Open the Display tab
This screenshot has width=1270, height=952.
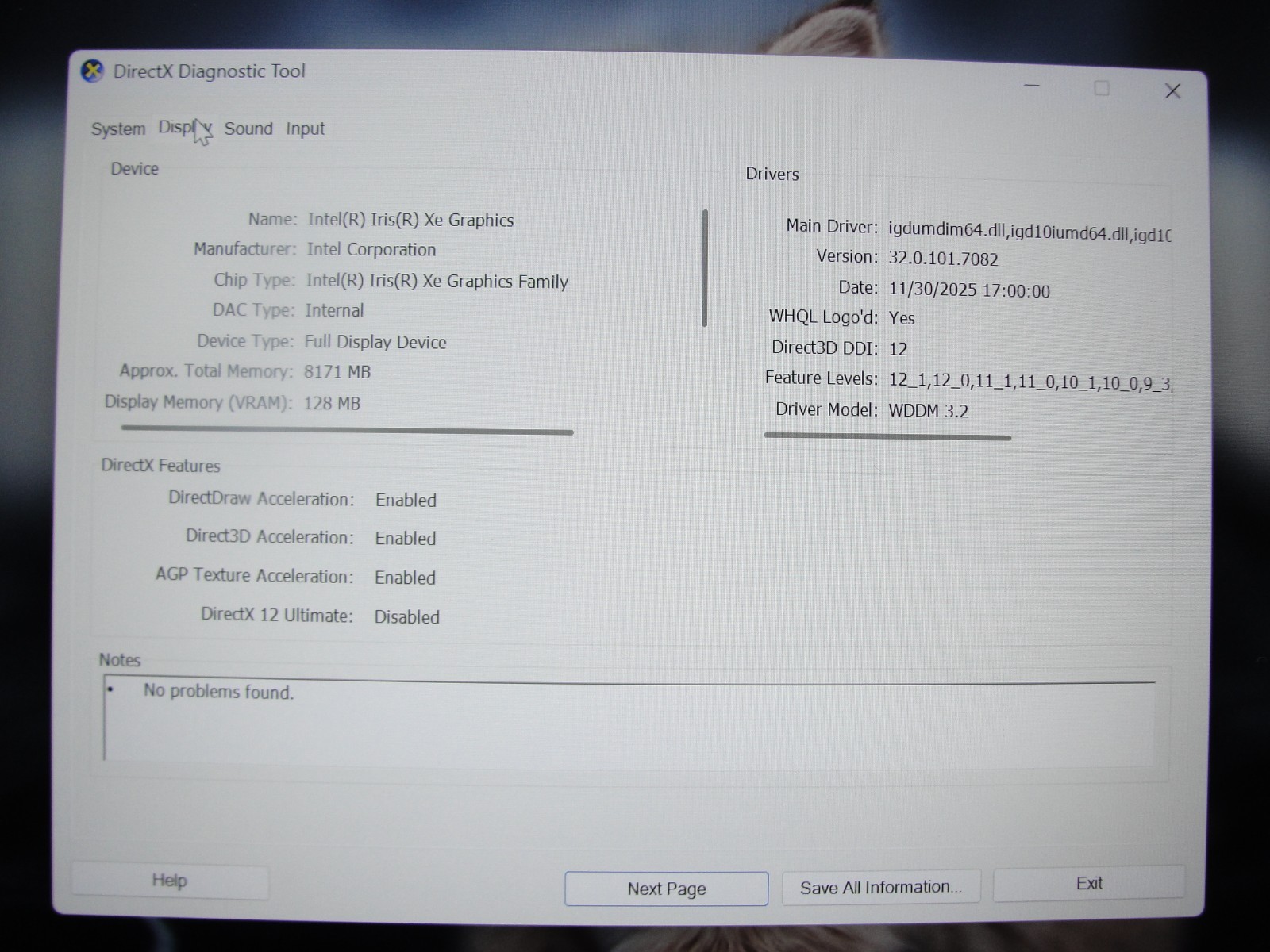click(184, 128)
